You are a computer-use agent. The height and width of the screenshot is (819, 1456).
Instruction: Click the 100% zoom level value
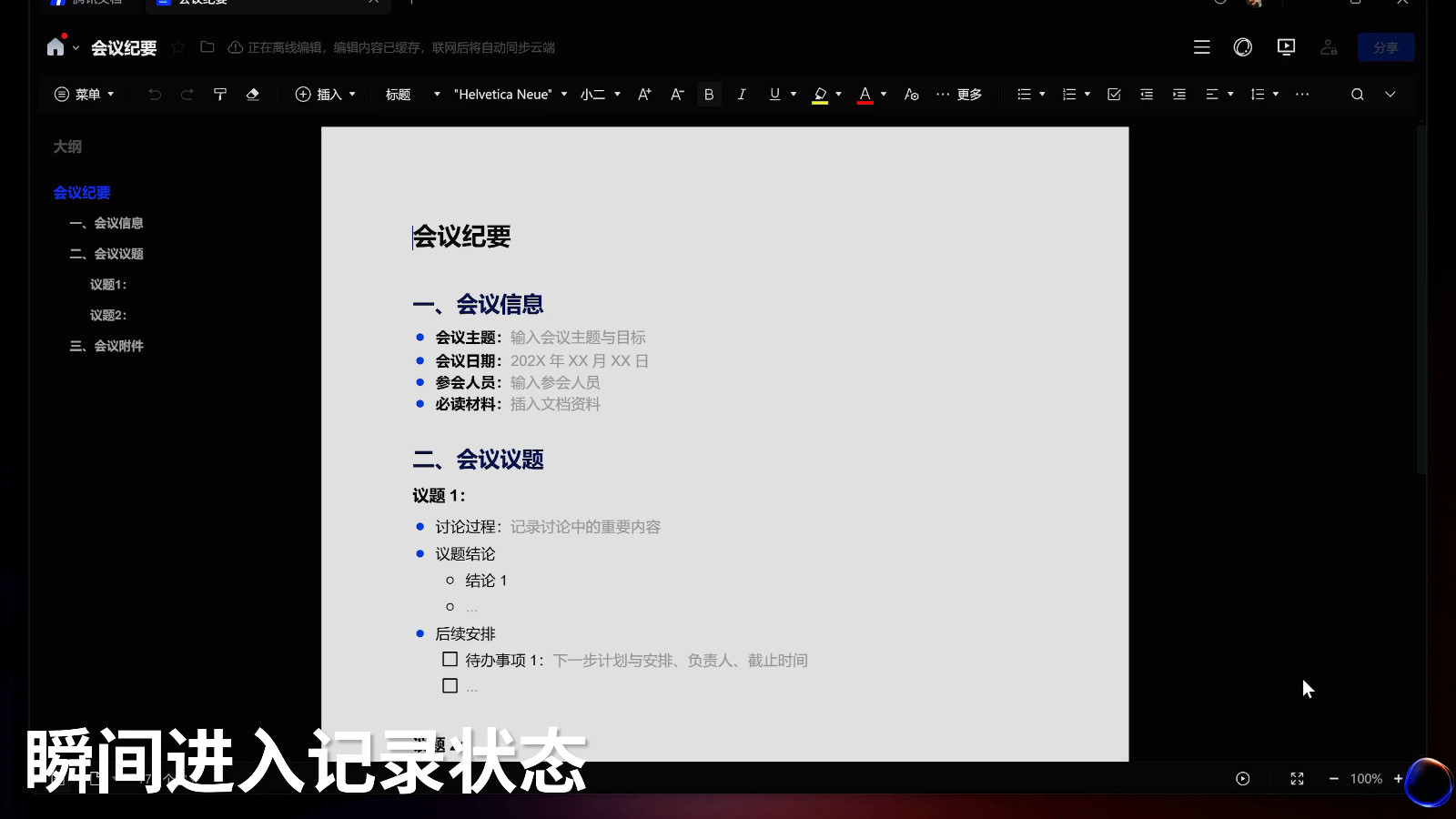pyautogui.click(x=1366, y=779)
